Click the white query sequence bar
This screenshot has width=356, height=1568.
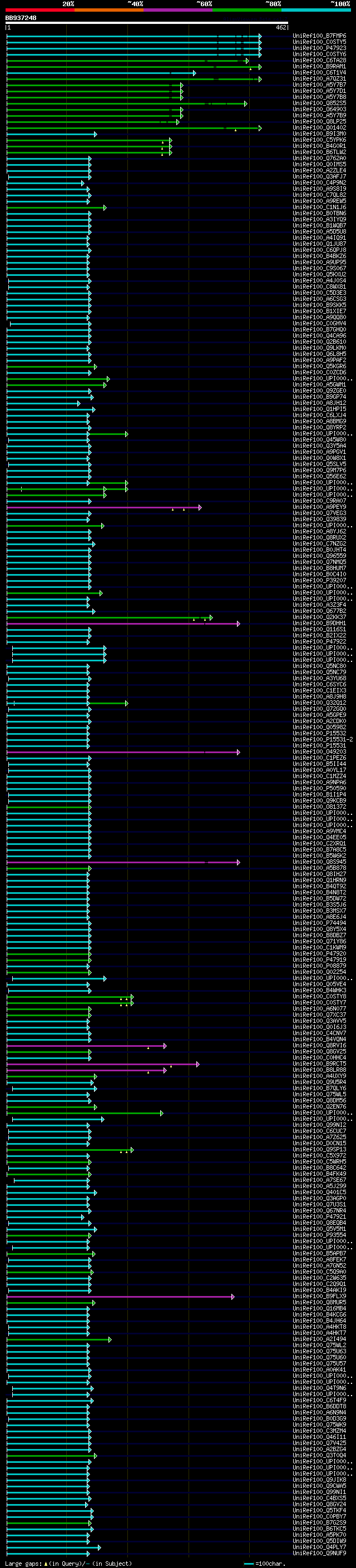click(x=147, y=23)
